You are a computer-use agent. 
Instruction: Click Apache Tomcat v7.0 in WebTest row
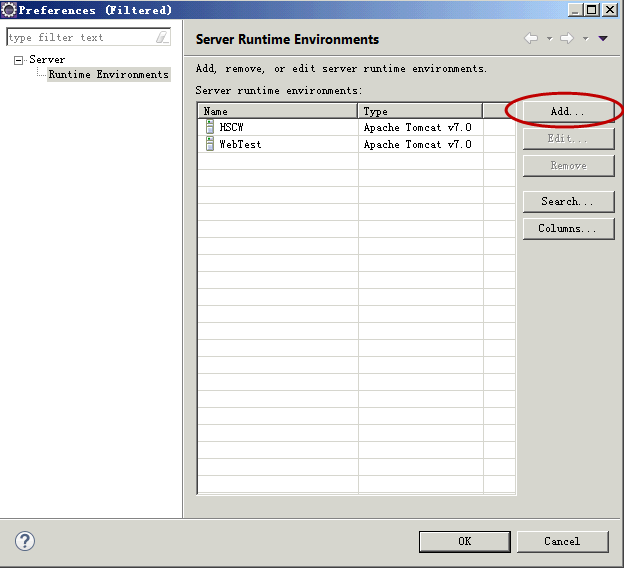click(x=417, y=144)
